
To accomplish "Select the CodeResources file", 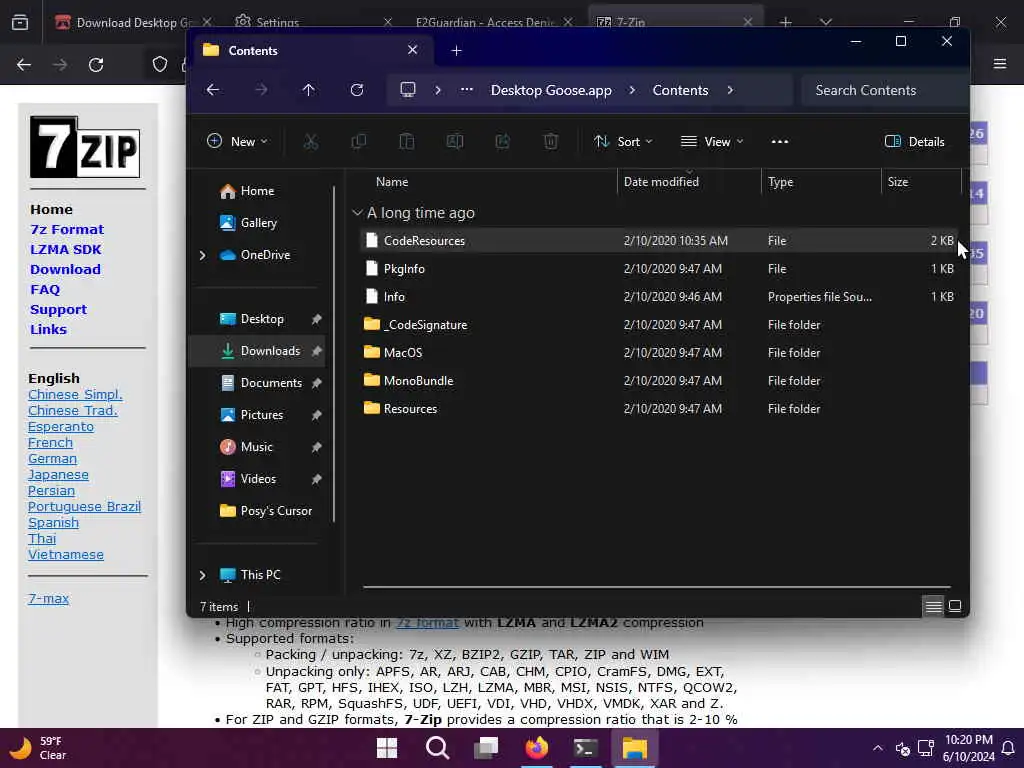I will (x=659, y=241).
